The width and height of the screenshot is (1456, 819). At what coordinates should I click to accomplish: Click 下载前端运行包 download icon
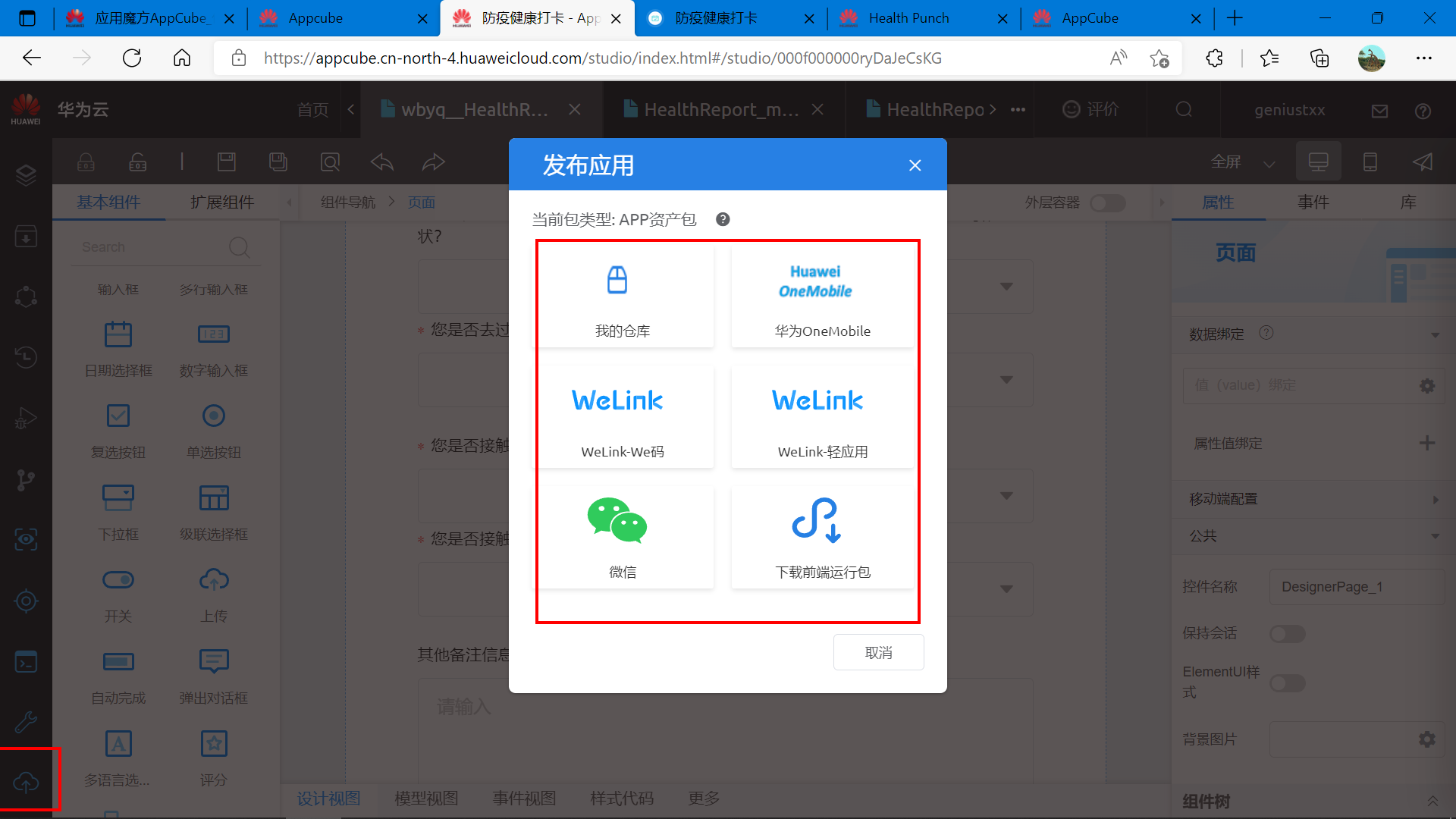[x=817, y=521]
